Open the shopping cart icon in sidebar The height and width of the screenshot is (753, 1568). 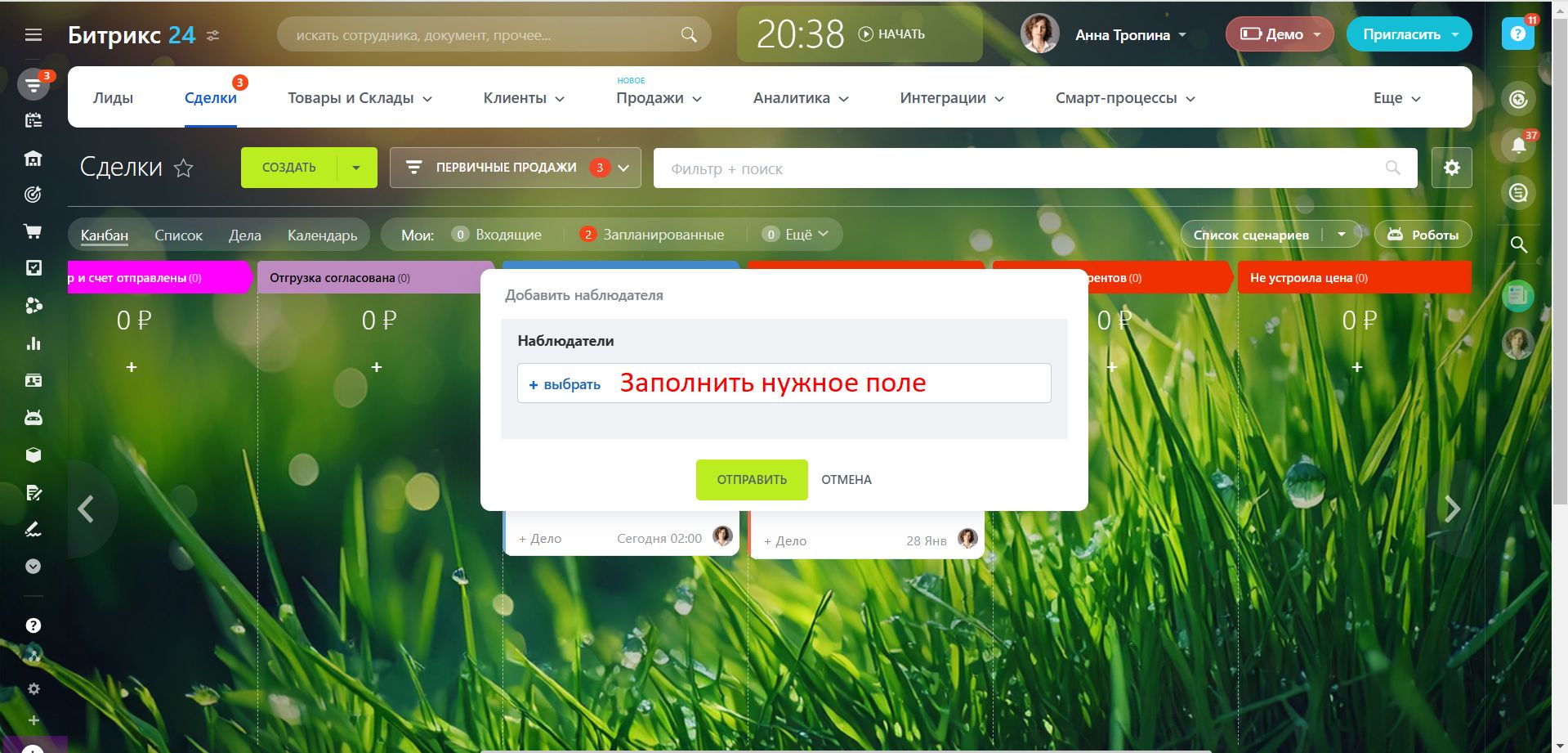point(34,232)
